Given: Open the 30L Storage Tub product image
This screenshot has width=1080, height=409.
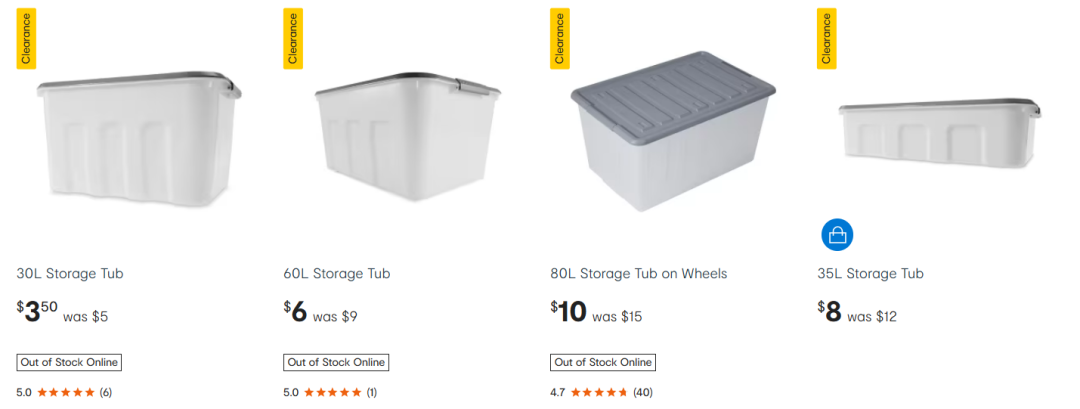Looking at the screenshot, I should (x=140, y=140).
